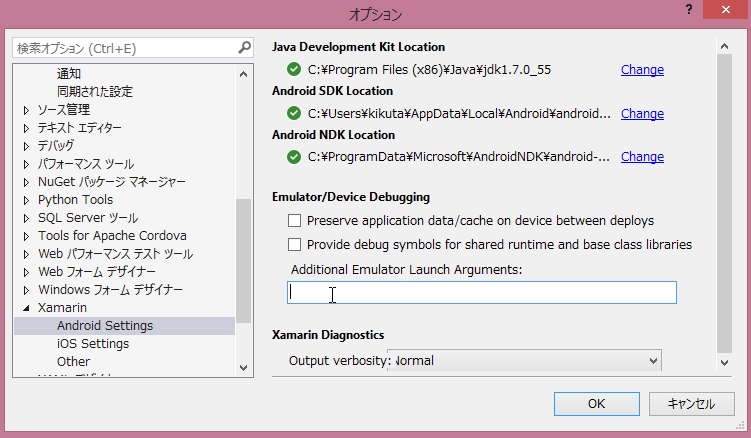Expand Web パフォーマンス テスト ツール node
Image resolution: width=751 pixels, height=438 pixels.
[x=26, y=254]
